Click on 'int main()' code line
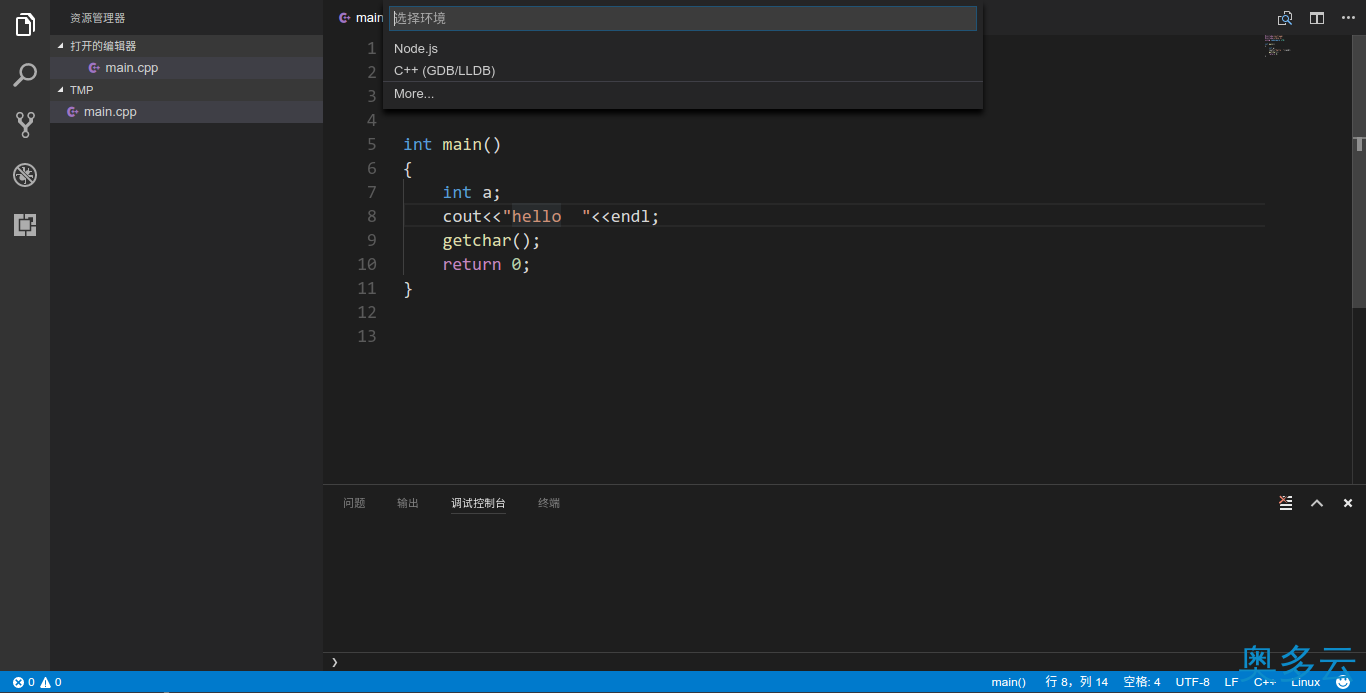Image resolution: width=1366 pixels, height=693 pixels. pyautogui.click(x=452, y=144)
